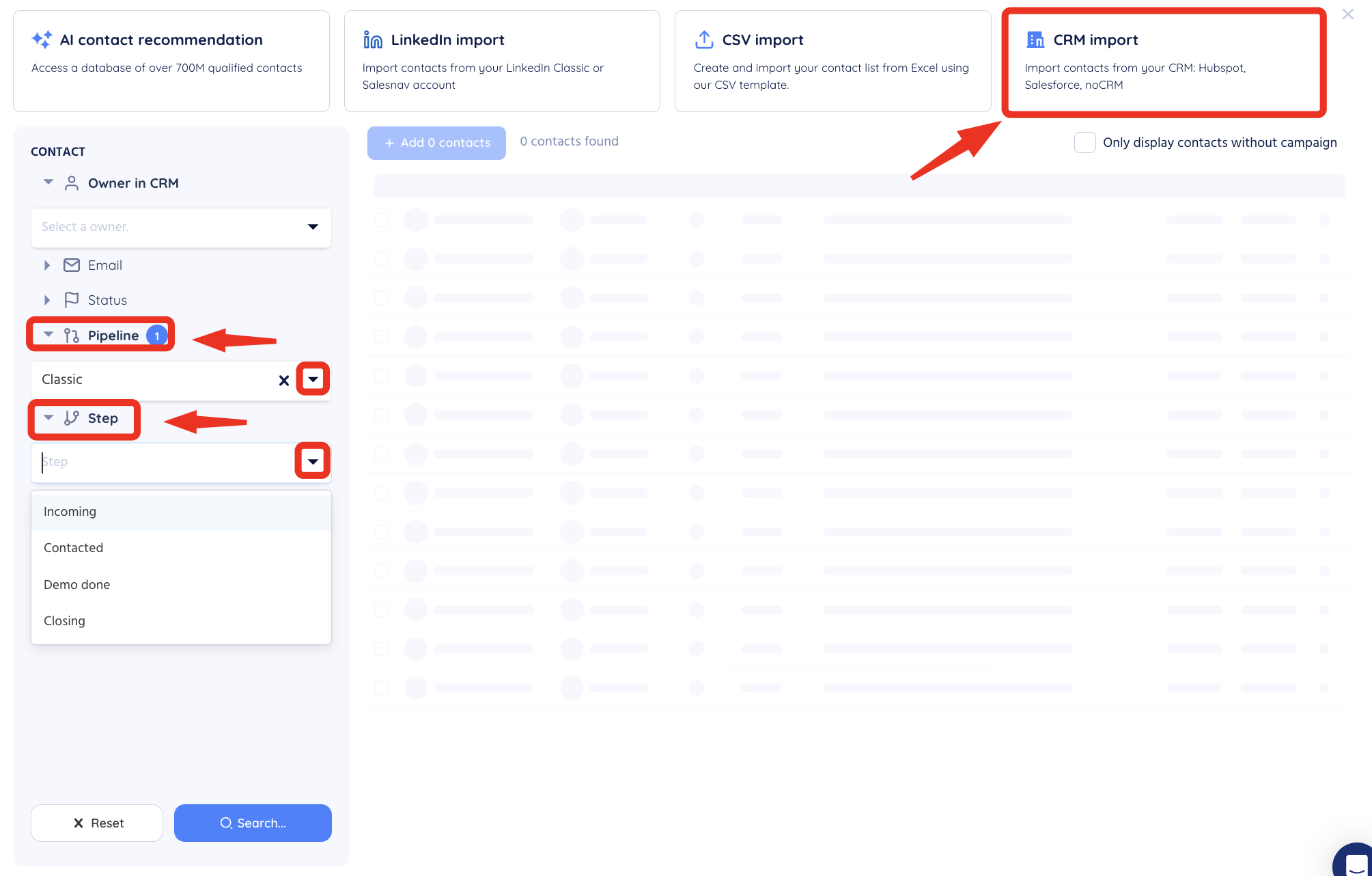The width and height of the screenshot is (1372, 876).
Task: Select the CRM import card
Action: [1164, 61]
